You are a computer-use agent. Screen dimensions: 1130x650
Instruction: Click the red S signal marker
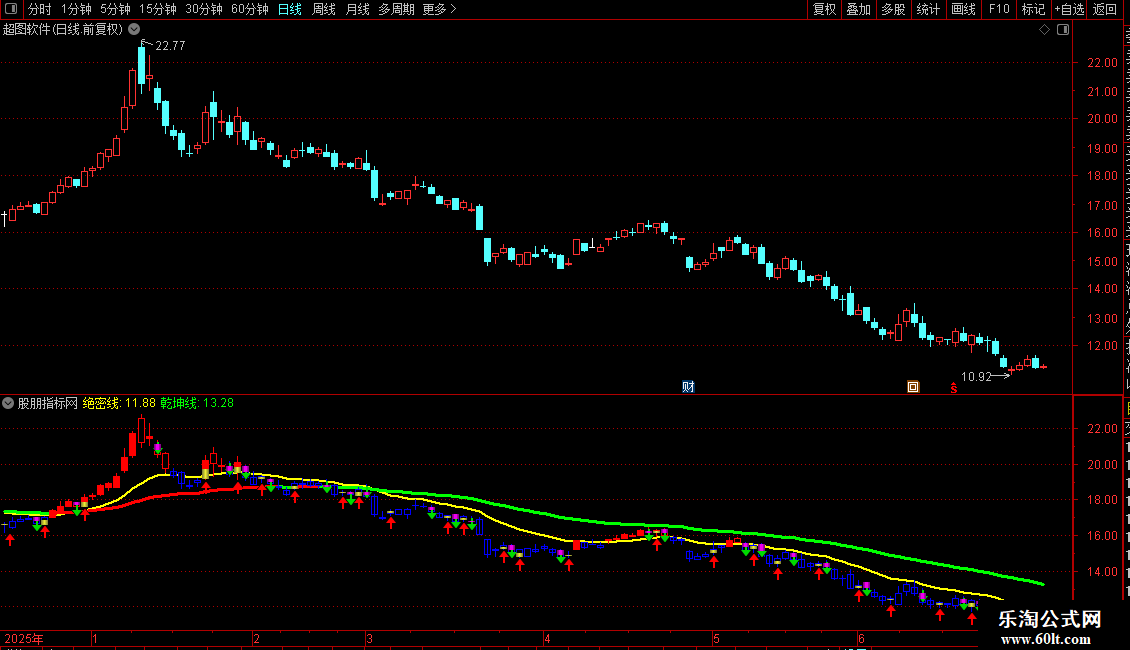[953, 388]
